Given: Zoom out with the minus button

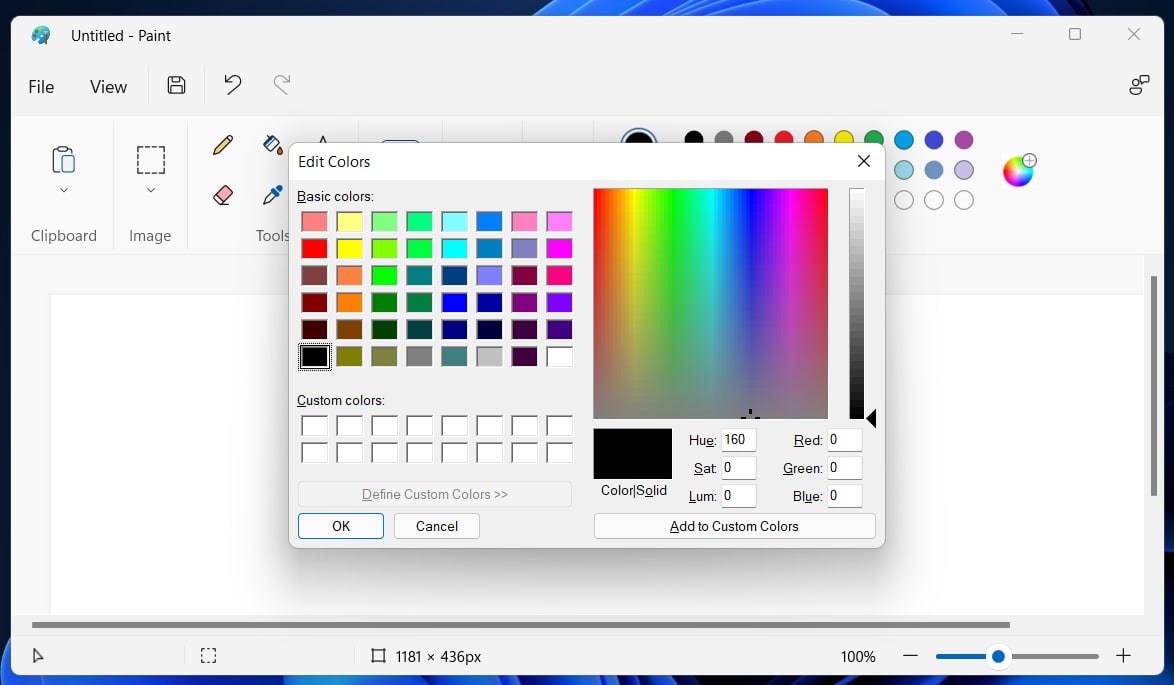Looking at the screenshot, I should pos(910,656).
